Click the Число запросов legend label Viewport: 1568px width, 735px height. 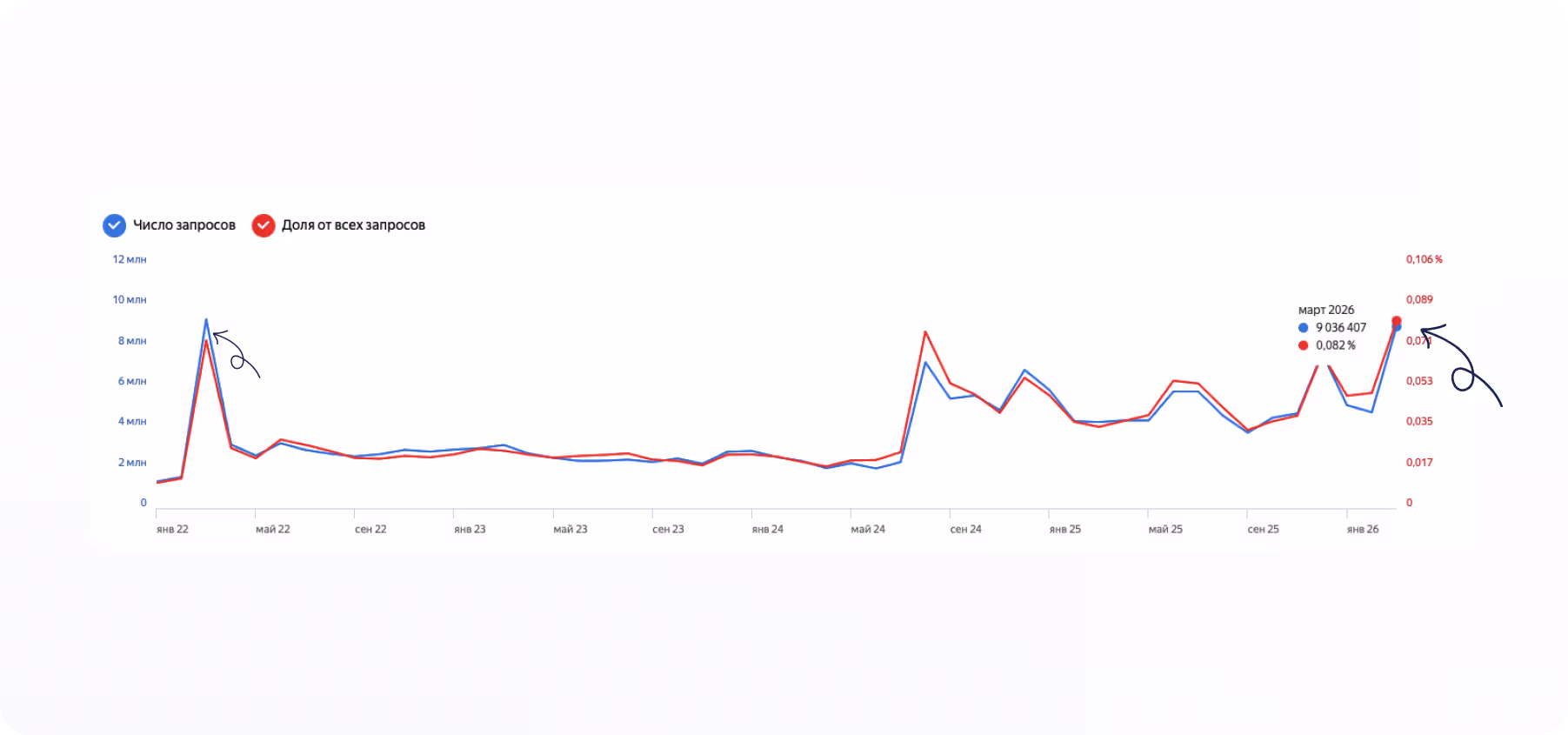184,225
